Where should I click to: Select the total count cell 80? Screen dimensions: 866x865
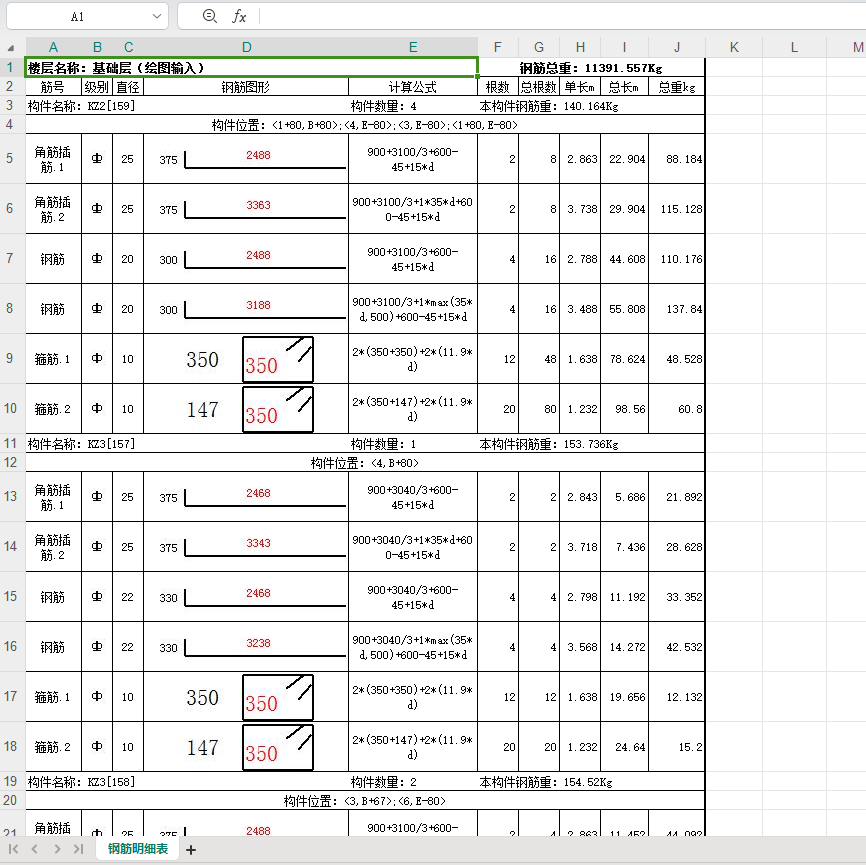[539, 409]
